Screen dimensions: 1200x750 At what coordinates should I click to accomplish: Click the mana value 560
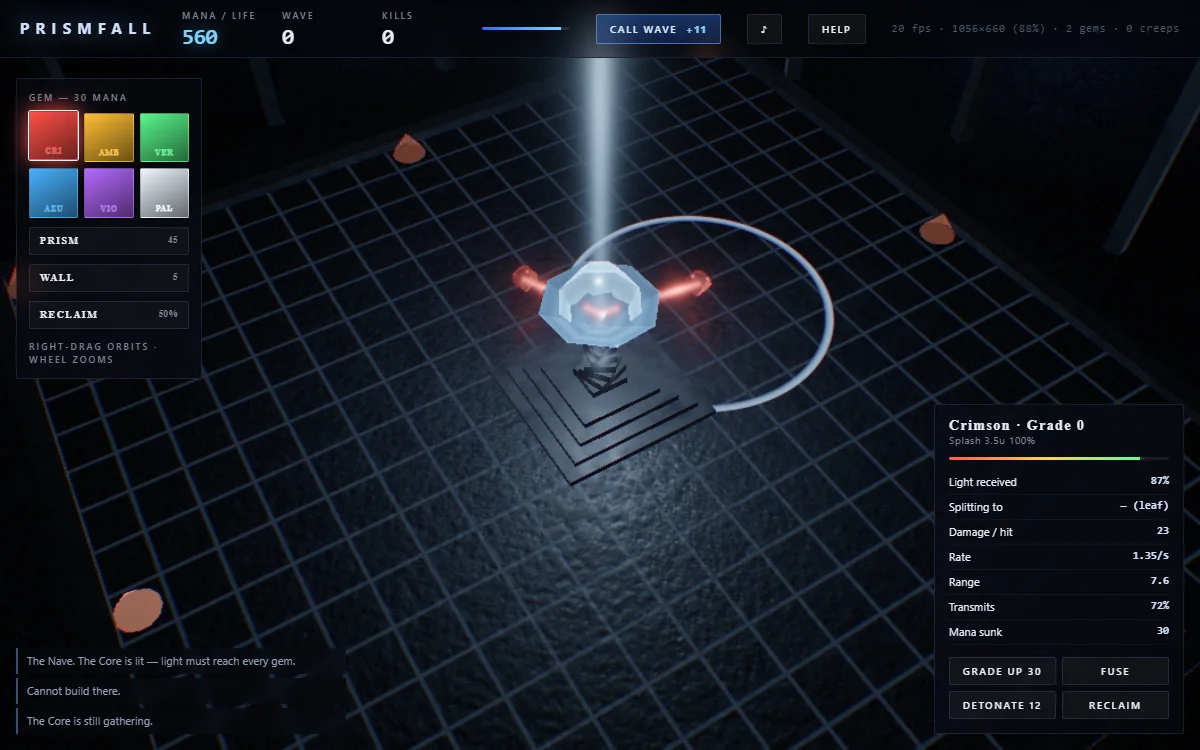point(200,37)
